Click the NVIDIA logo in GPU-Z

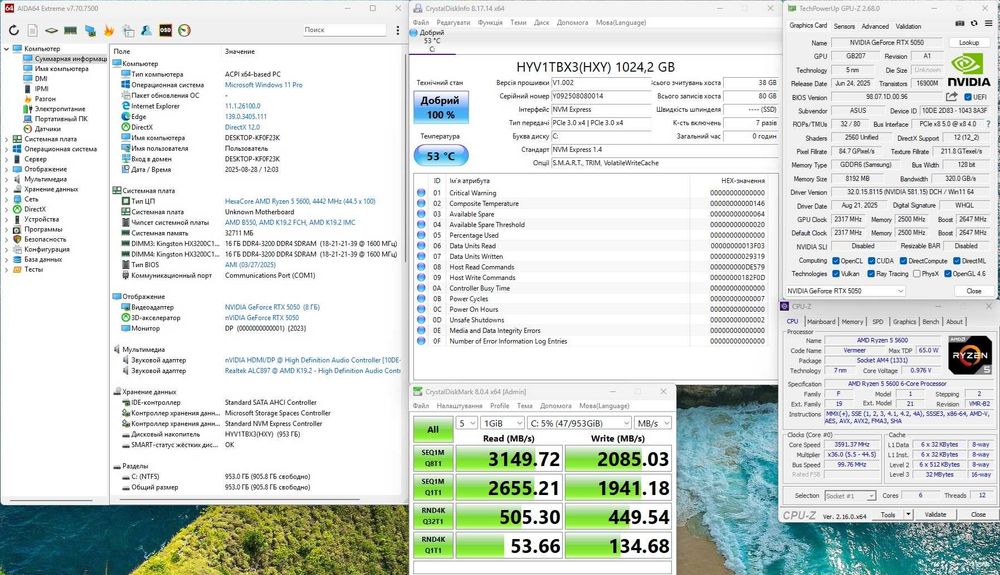point(968,69)
